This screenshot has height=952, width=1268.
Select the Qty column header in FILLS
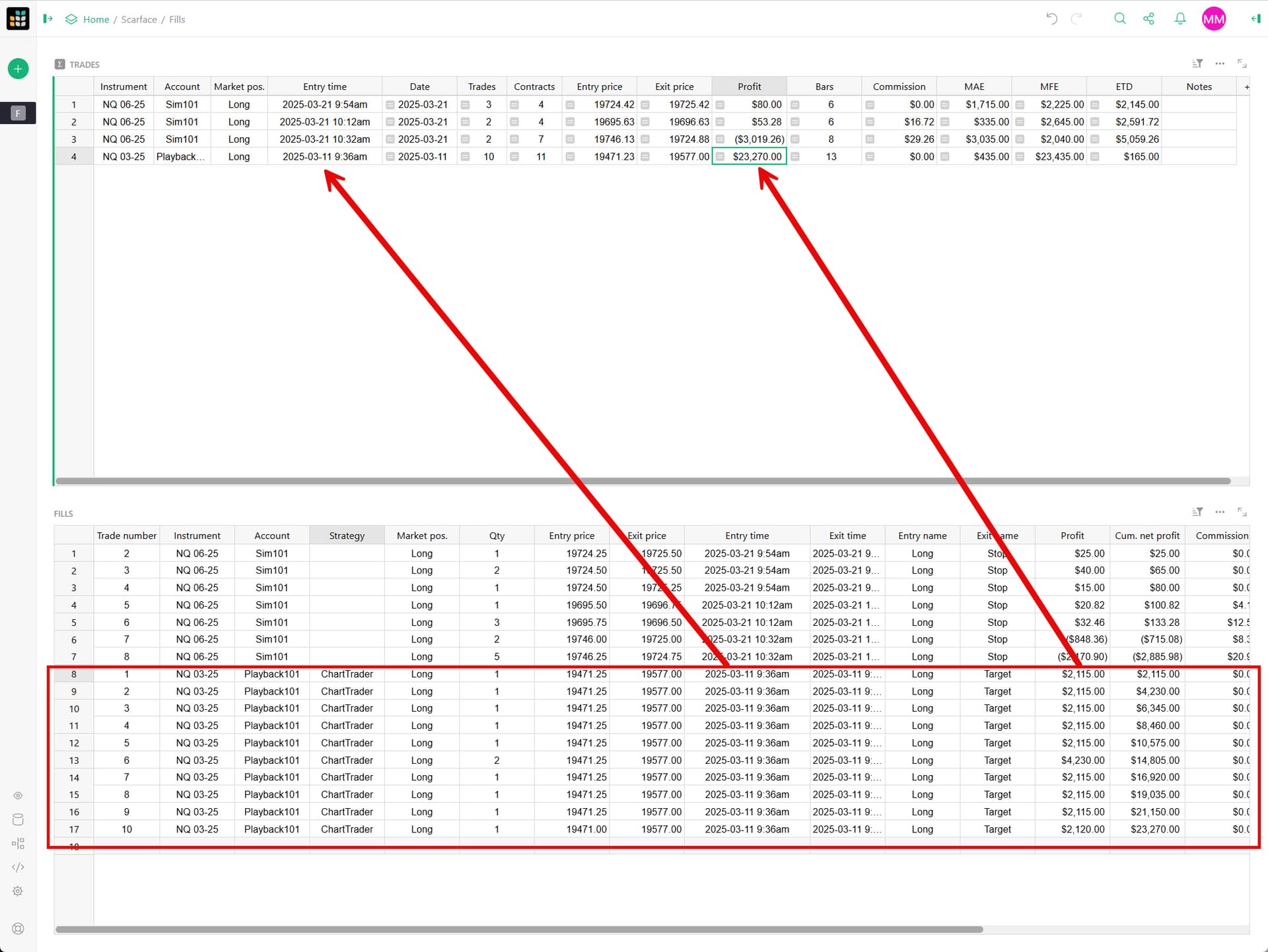coord(497,535)
